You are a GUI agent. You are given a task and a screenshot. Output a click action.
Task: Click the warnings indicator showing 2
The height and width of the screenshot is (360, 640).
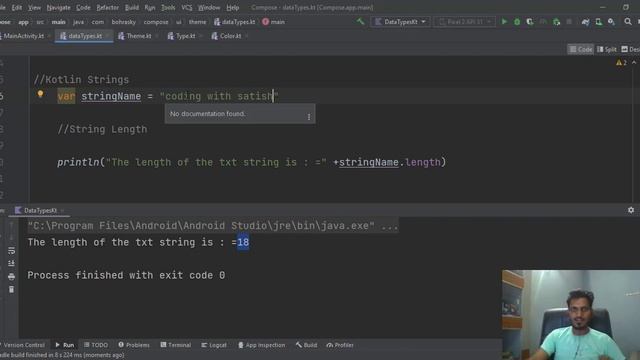click(621, 62)
